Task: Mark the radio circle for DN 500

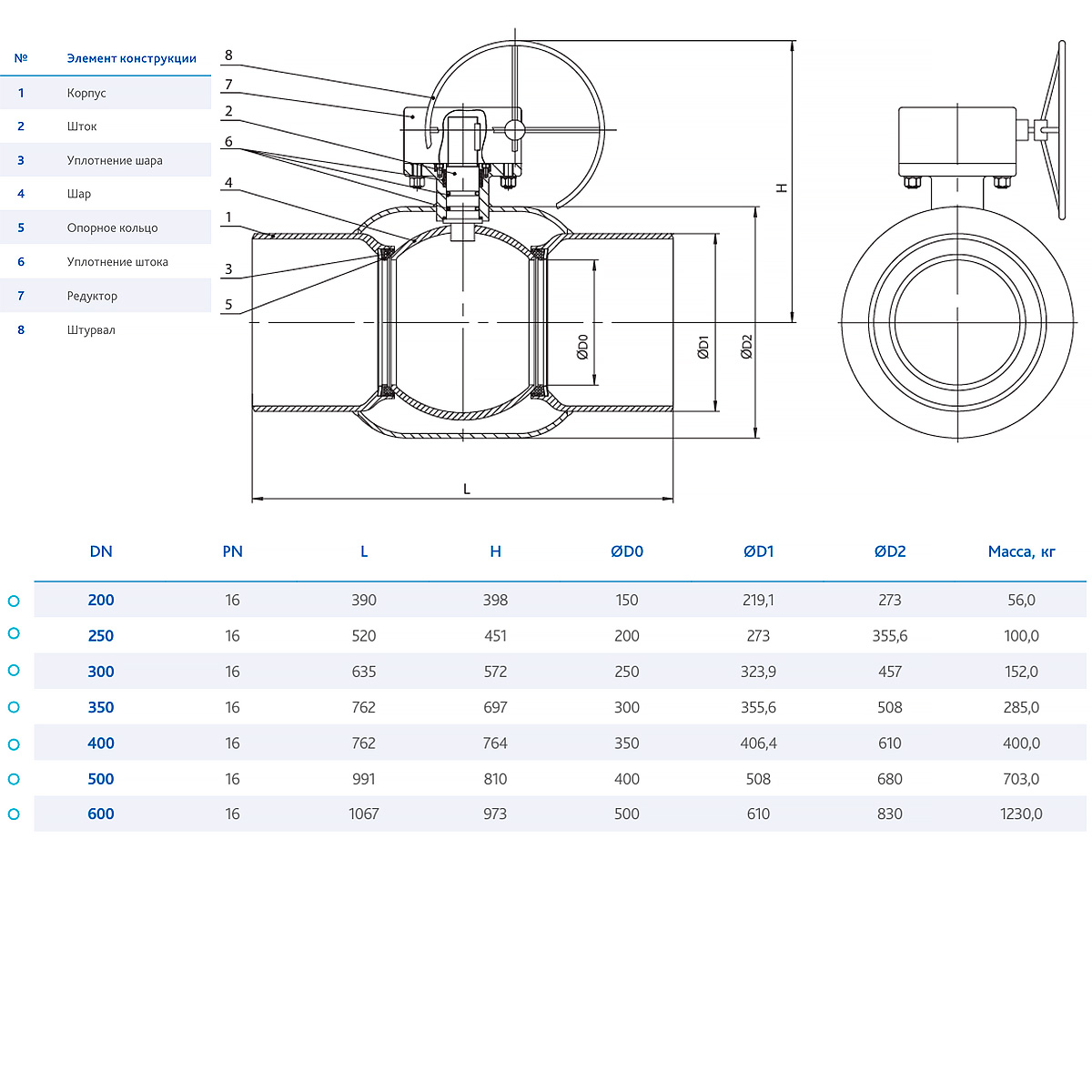Action: (x=14, y=779)
